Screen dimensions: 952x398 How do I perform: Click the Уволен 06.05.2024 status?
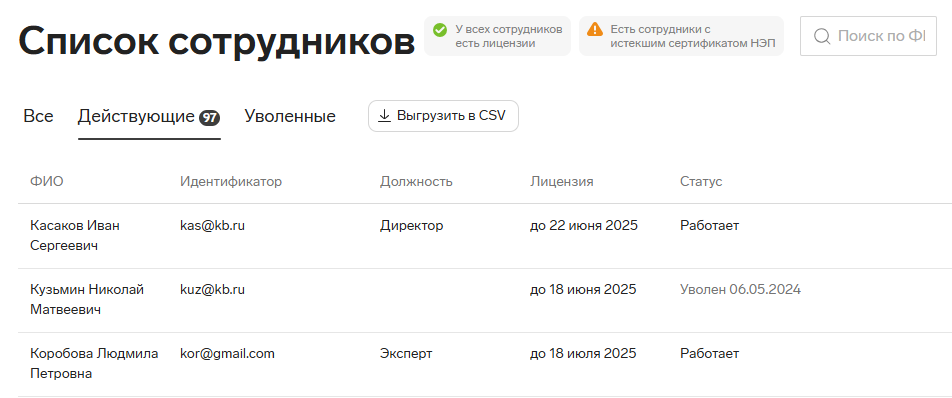coord(740,289)
